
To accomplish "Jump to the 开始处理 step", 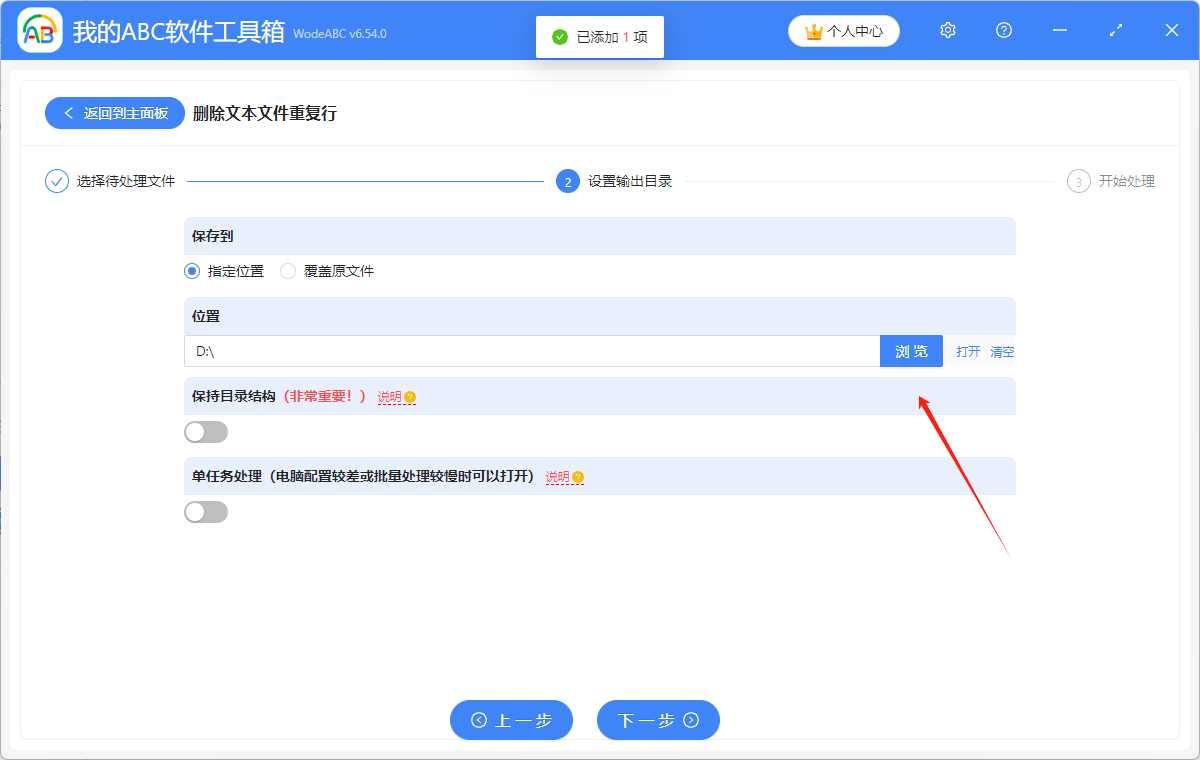I will point(1078,181).
